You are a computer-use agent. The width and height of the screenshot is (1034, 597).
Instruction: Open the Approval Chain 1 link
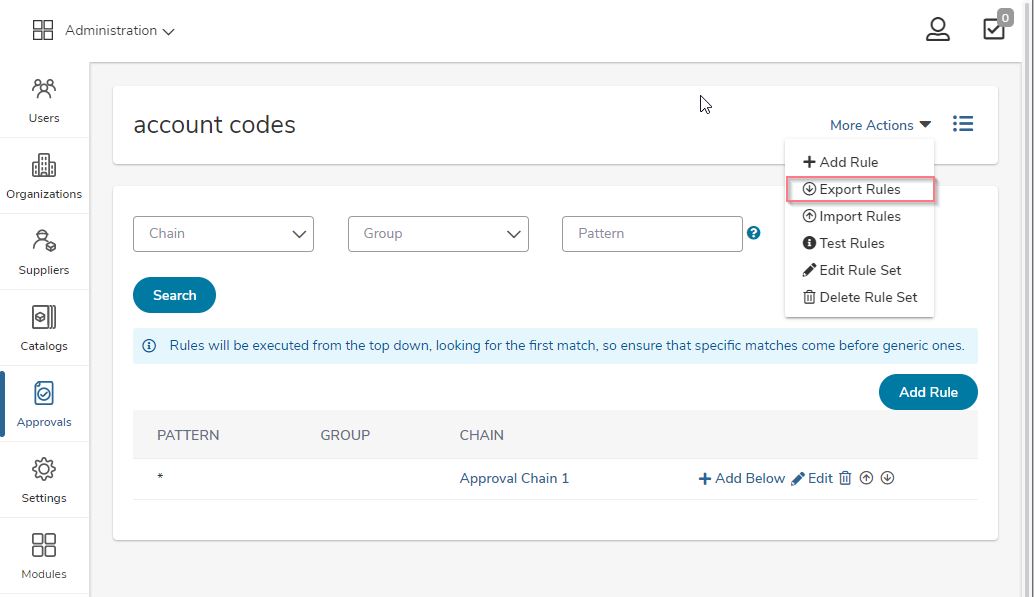[514, 478]
